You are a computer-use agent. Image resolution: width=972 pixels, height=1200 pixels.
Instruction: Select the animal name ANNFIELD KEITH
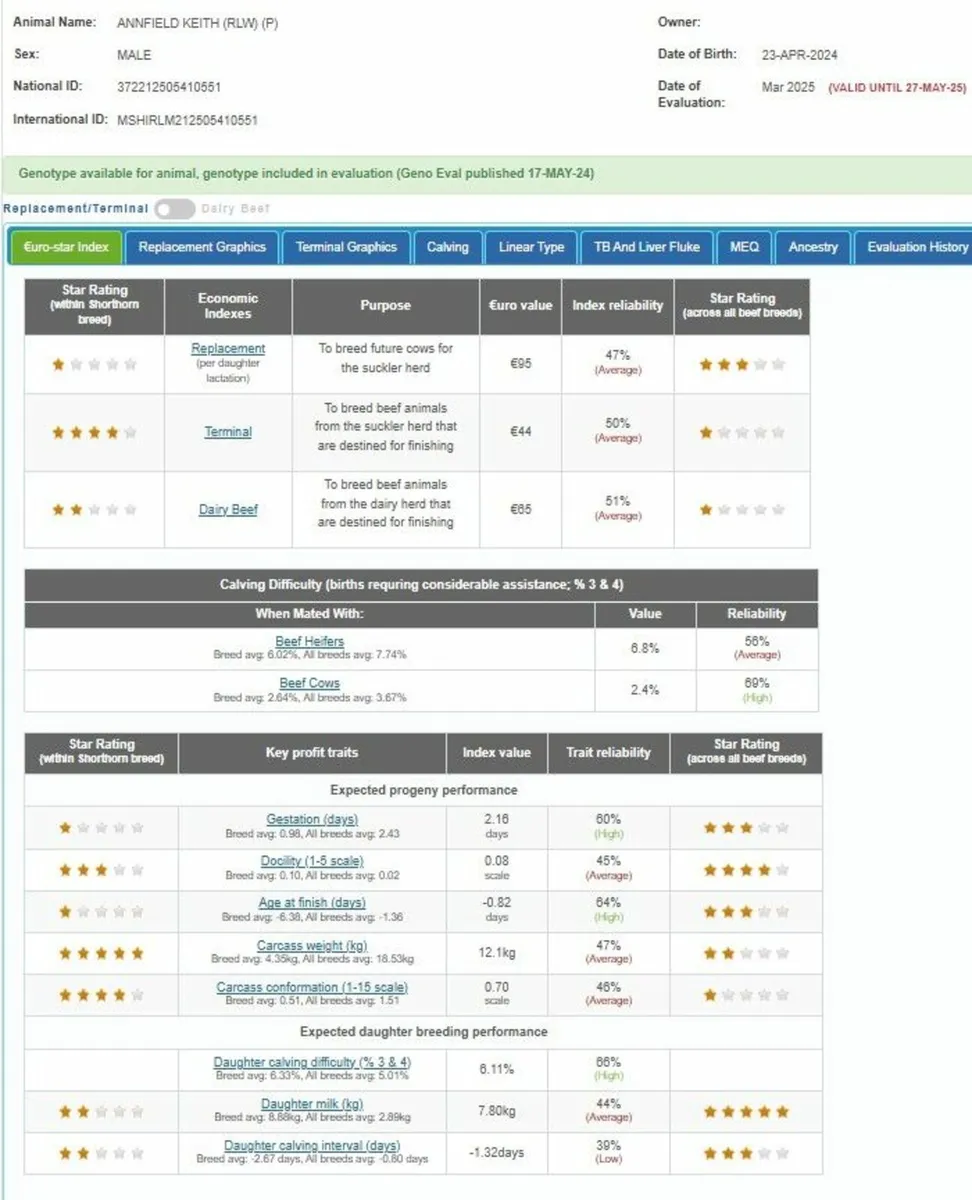pyautogui.click(x=198, y=24)
